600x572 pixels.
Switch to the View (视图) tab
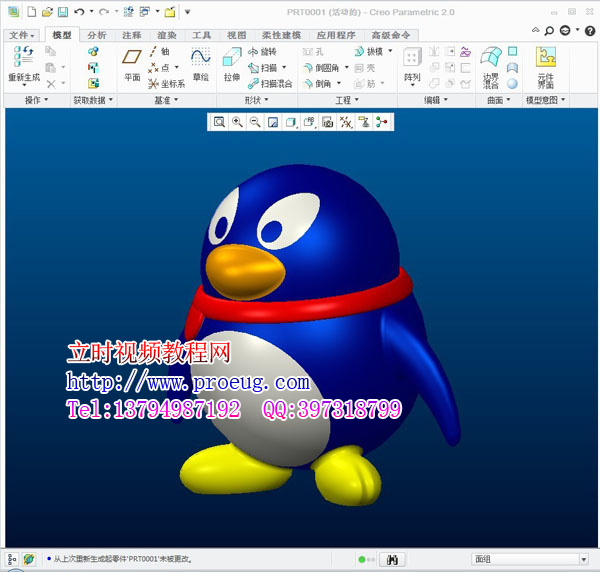236,35
